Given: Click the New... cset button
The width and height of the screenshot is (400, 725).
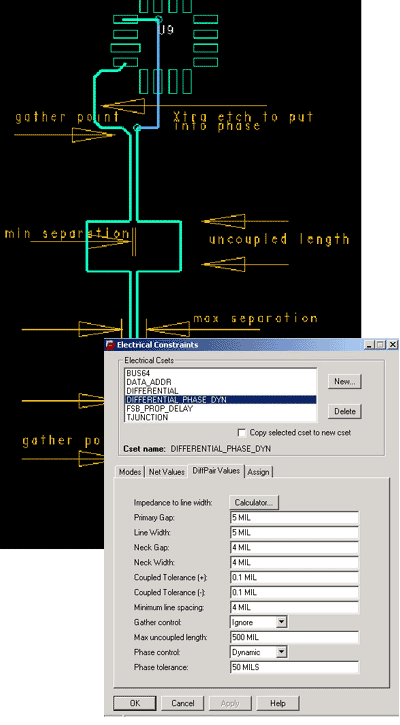Looking at the screenshot, I should click(x=345, y=381).
